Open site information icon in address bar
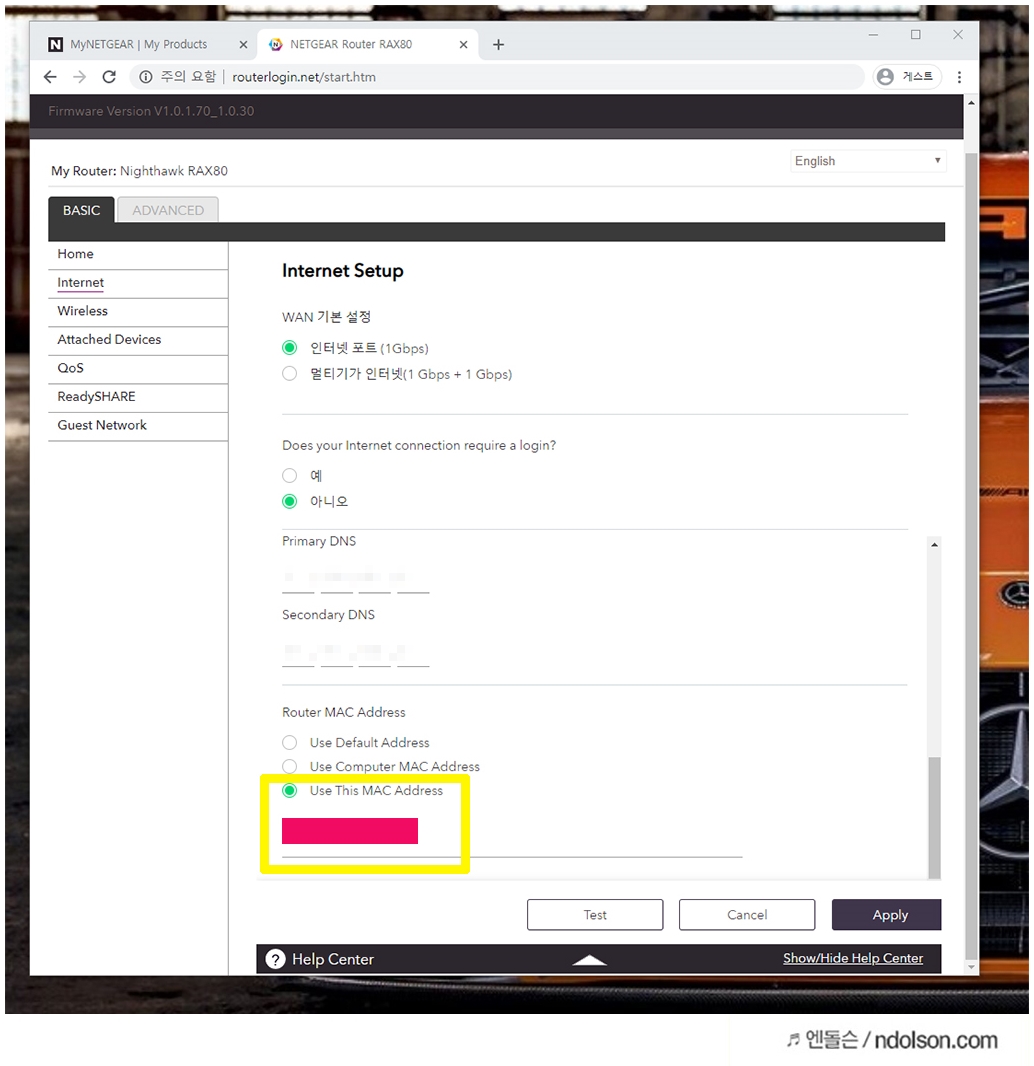The width and height of the screenshot is (1034, 1066). point(145,77)
